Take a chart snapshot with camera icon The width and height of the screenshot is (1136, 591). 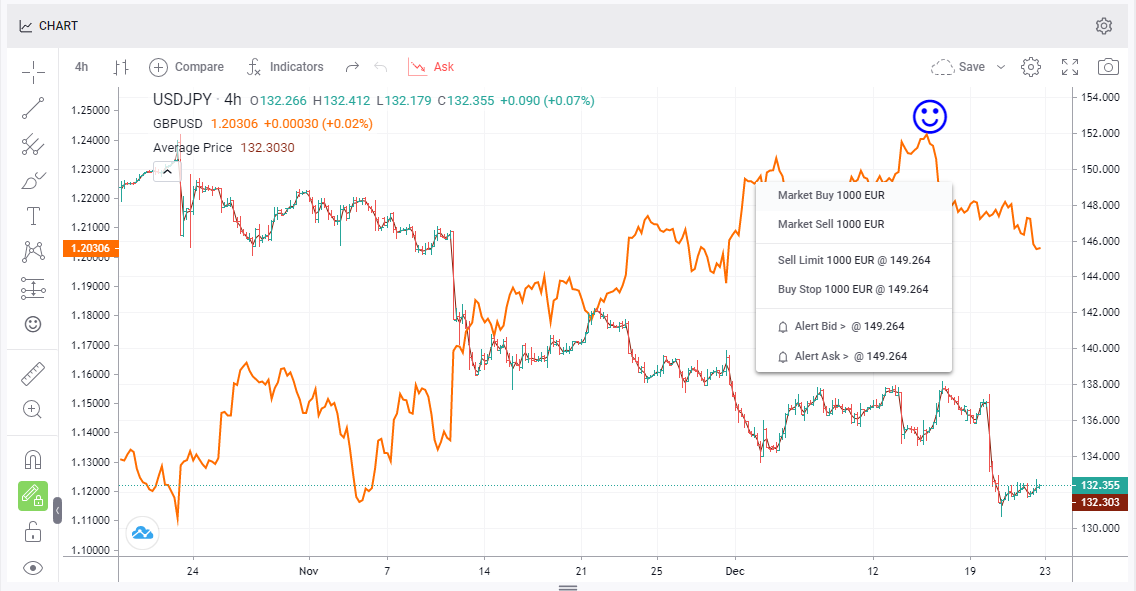click(x=1108, y=67)
